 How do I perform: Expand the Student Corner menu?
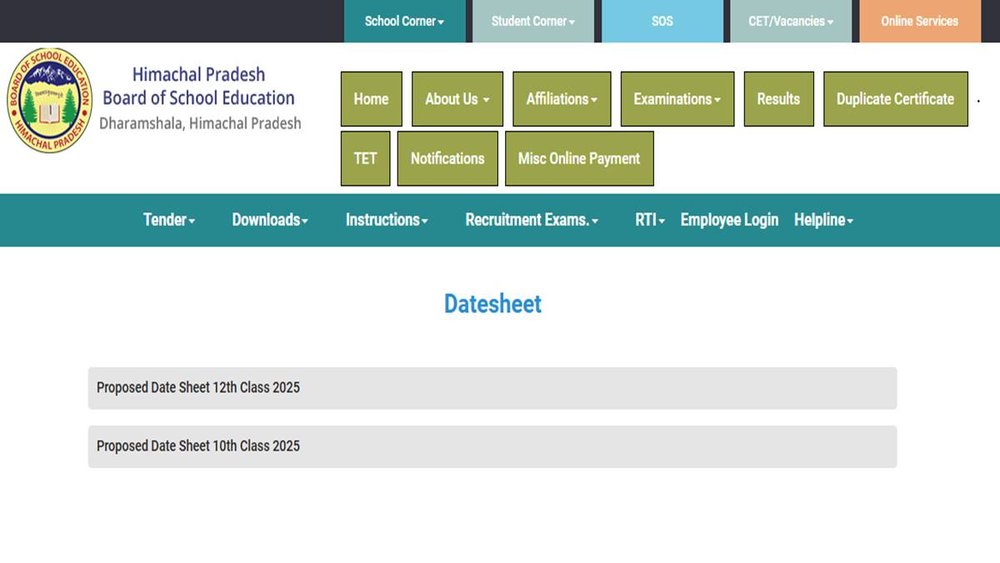[533, 21]
